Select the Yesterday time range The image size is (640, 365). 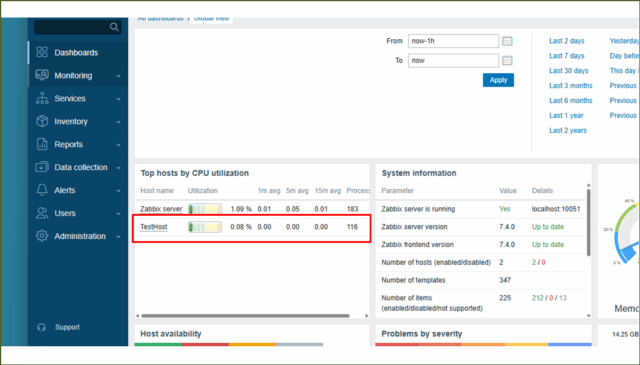[624, 41]
